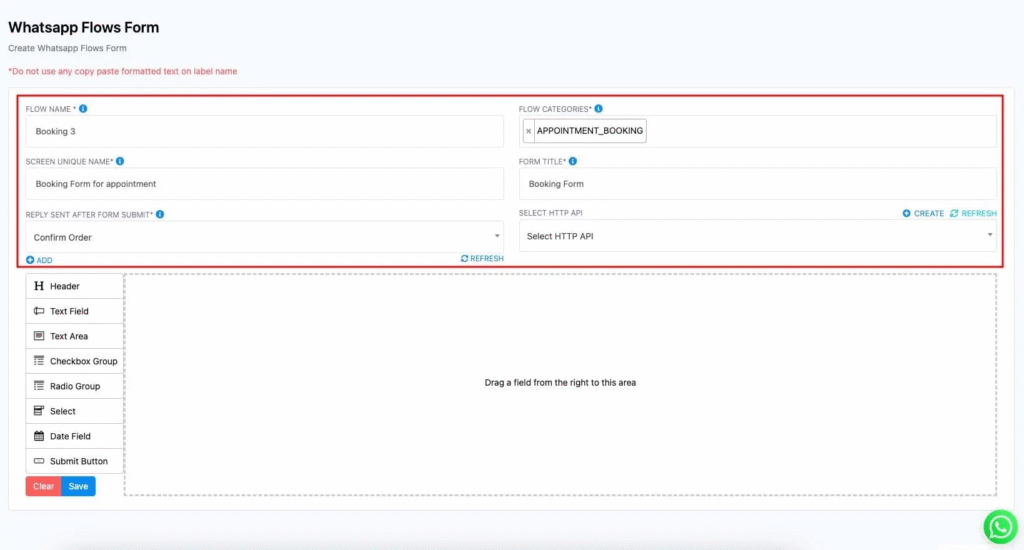
Task: Click the drag-a-field drop area text
Action: pyautogui.click(x=560, y=383)
